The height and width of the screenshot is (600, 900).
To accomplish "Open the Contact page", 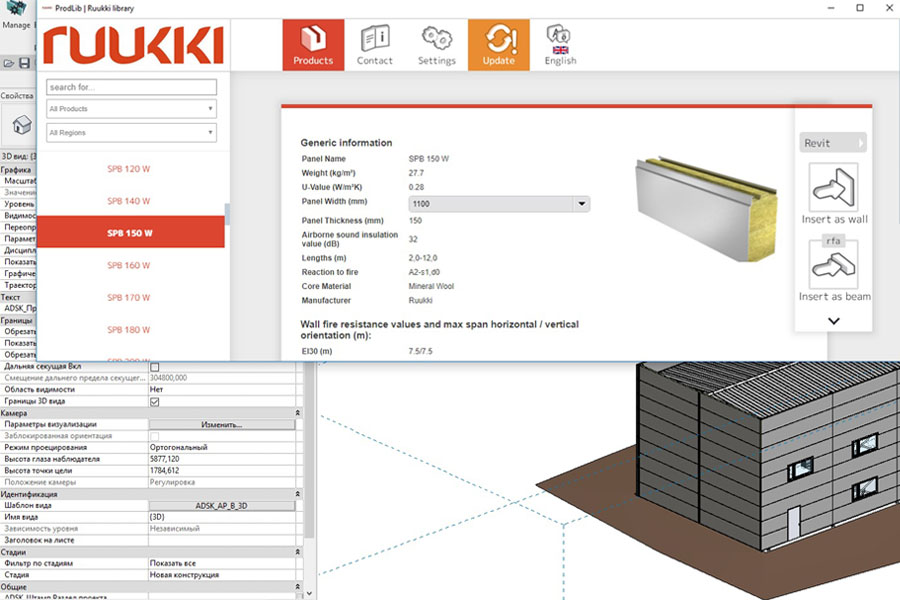I will (x=375, y=45).
